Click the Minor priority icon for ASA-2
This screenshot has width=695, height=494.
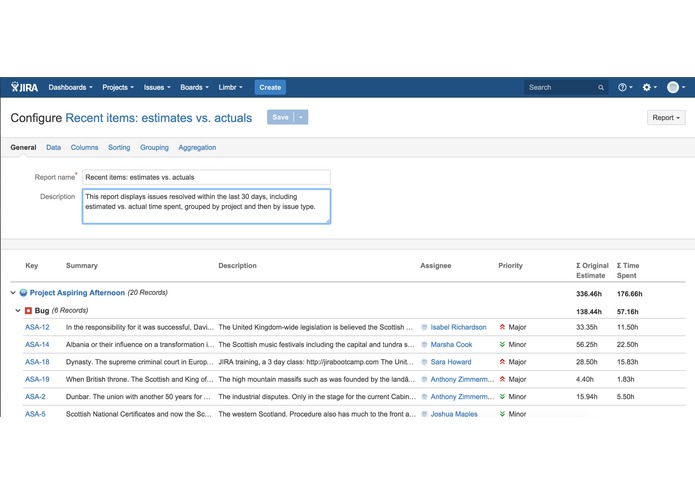(502, 397)
